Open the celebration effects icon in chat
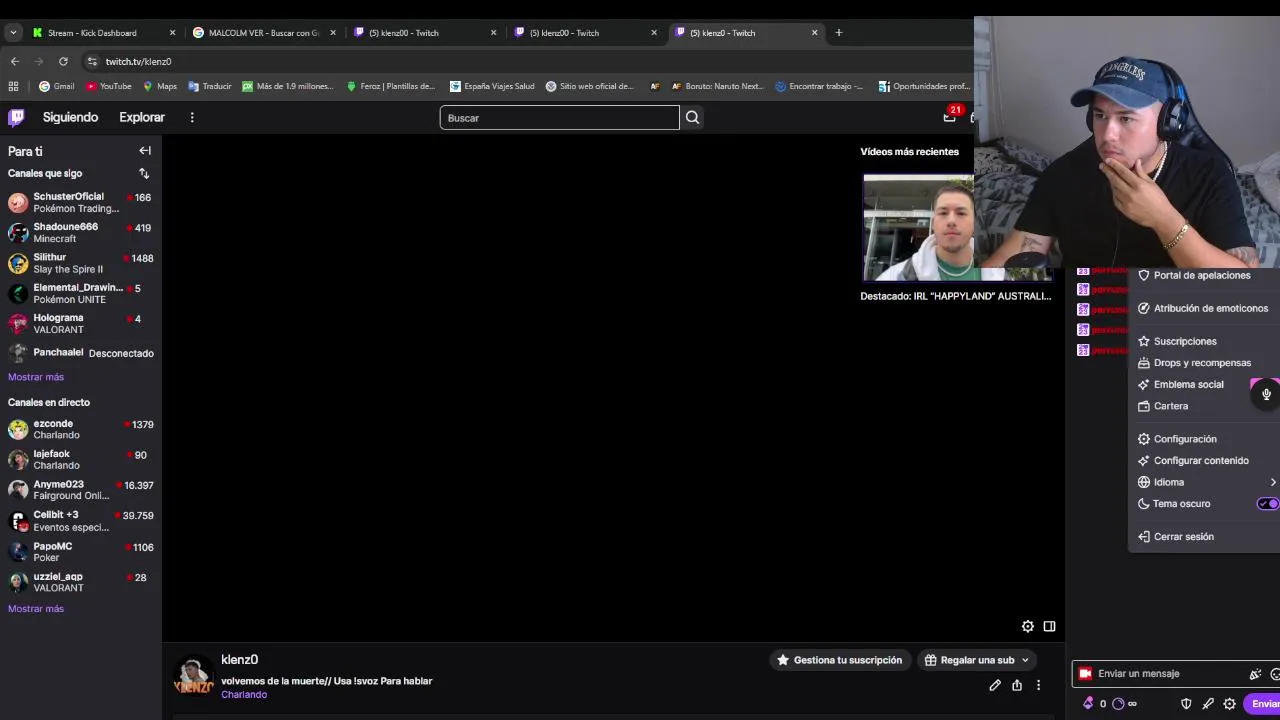 [x=1255, y=674]
